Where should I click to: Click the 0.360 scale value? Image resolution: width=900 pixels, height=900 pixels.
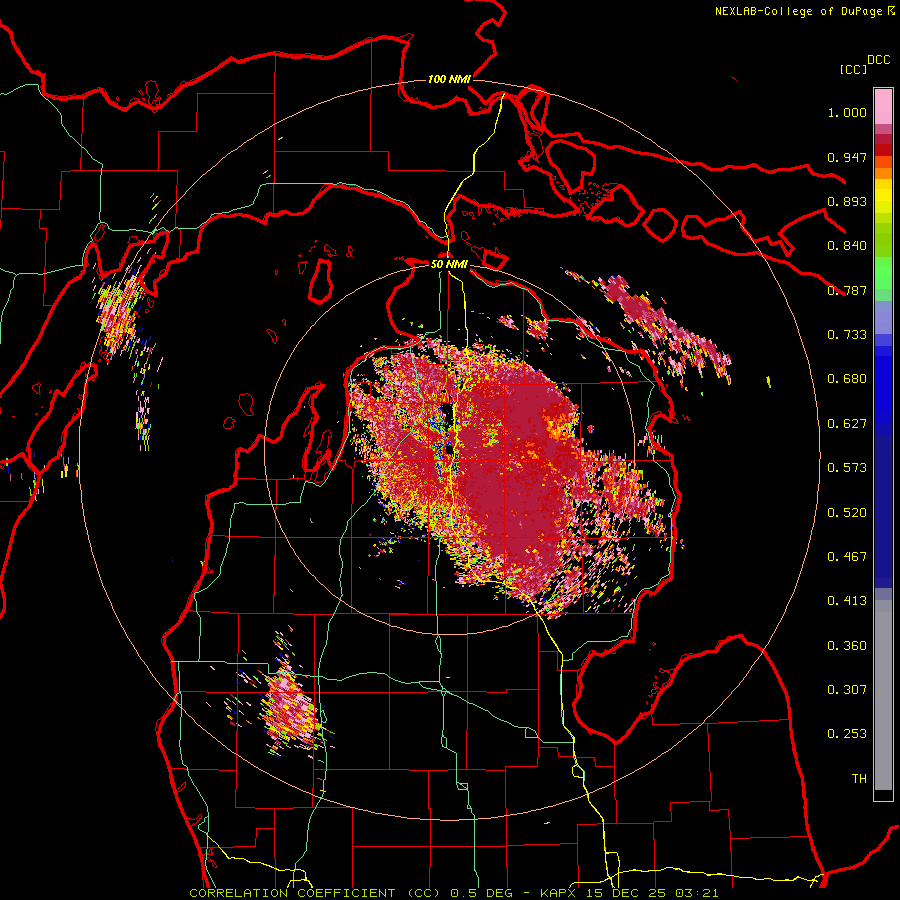tap(847, 646)
